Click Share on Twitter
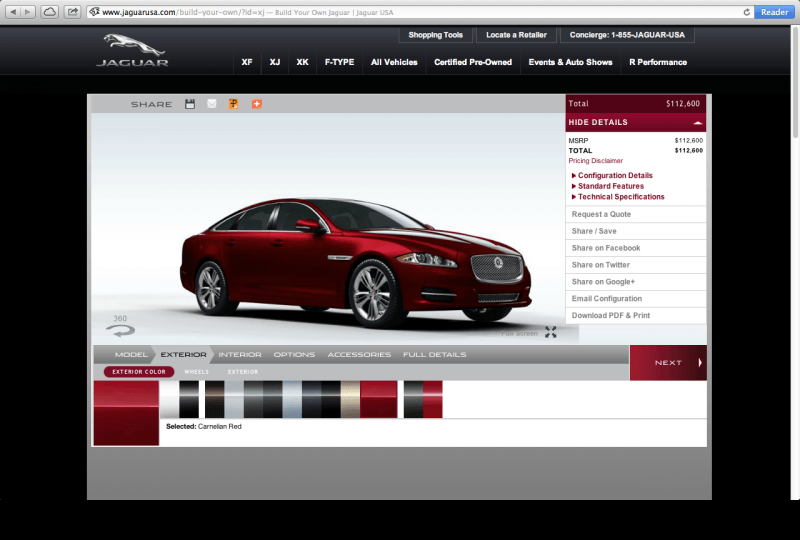Viewport: 800px width, 540px height. tap(636, 265)
